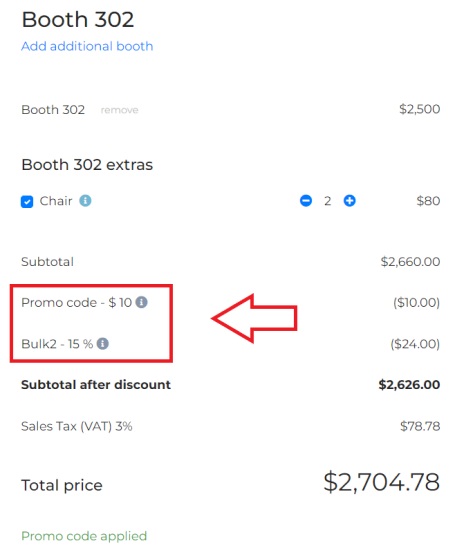This screenshot has width=455, height=550.
Task: Click the Promo code applied message
Action: (x=84, y=536)
